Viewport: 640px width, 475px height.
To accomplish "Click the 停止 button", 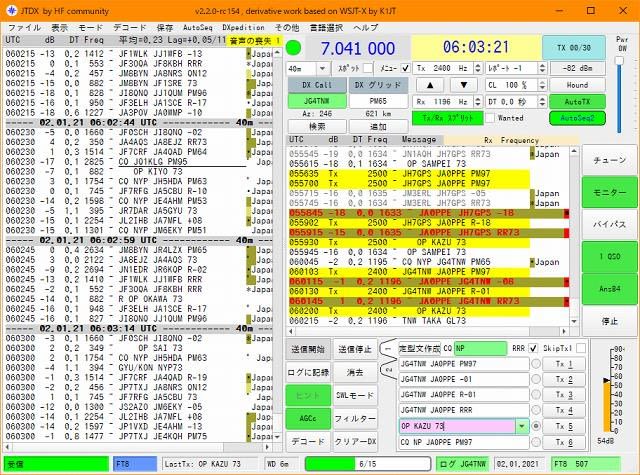I will 609,321.
